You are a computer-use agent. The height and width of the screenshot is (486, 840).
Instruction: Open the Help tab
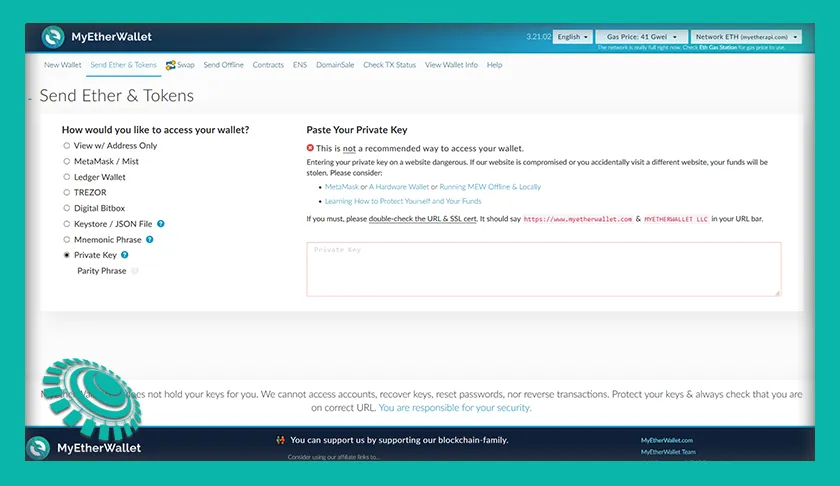[494, 65]
